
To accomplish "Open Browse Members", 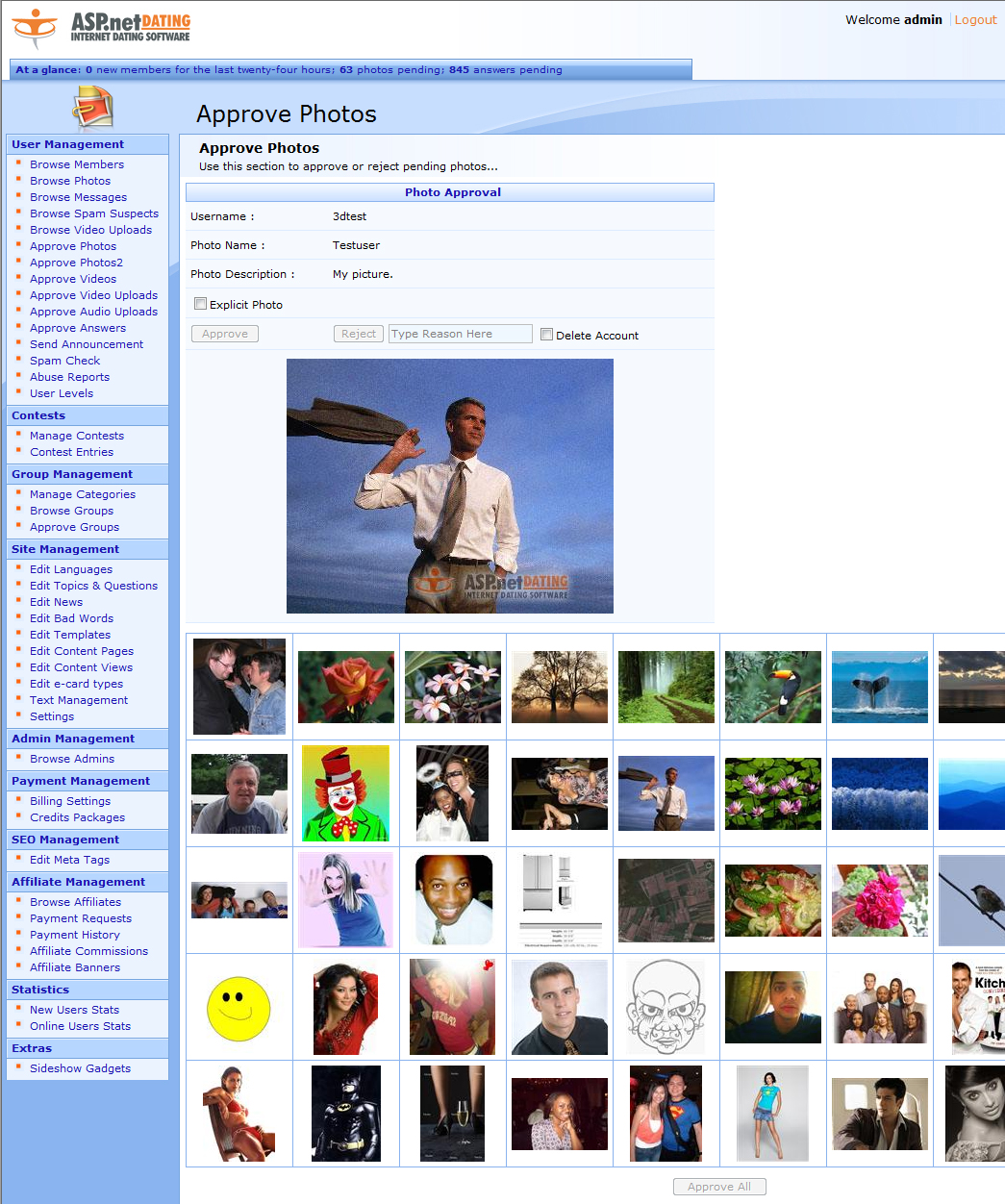I will tap(76, 163).
